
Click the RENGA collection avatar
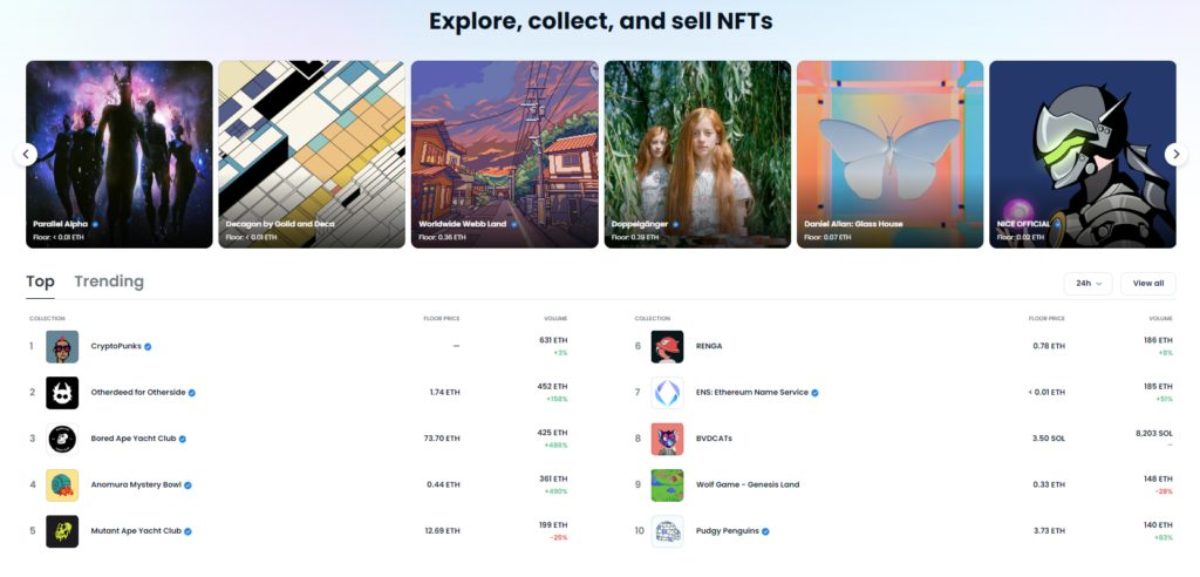pos(667,346)
